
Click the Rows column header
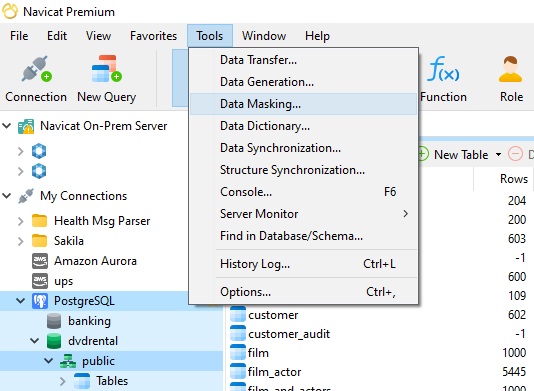point(514,179)
